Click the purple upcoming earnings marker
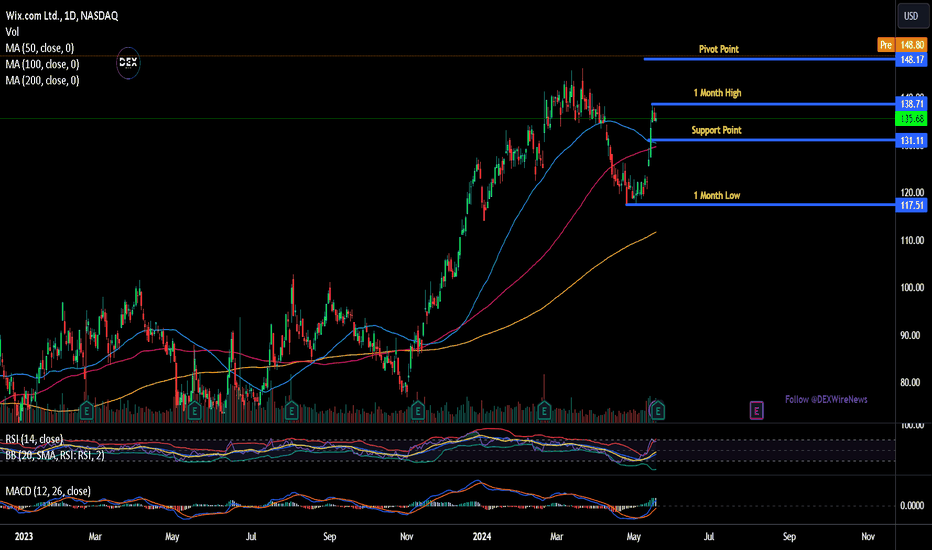The image size is (932, 550). [x=756, y=410]
